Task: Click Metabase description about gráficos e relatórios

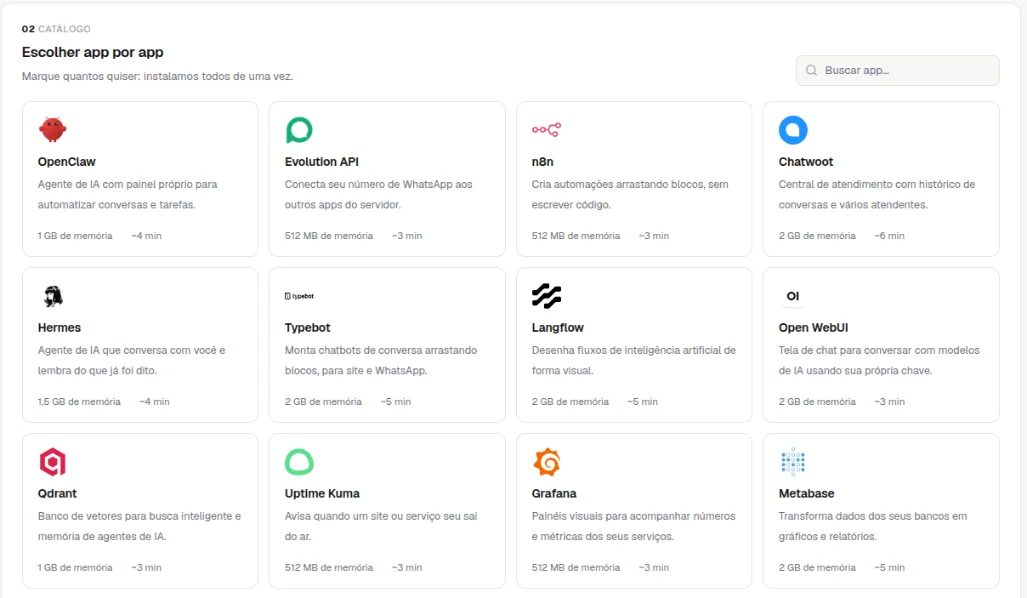Action: point(872,526)
